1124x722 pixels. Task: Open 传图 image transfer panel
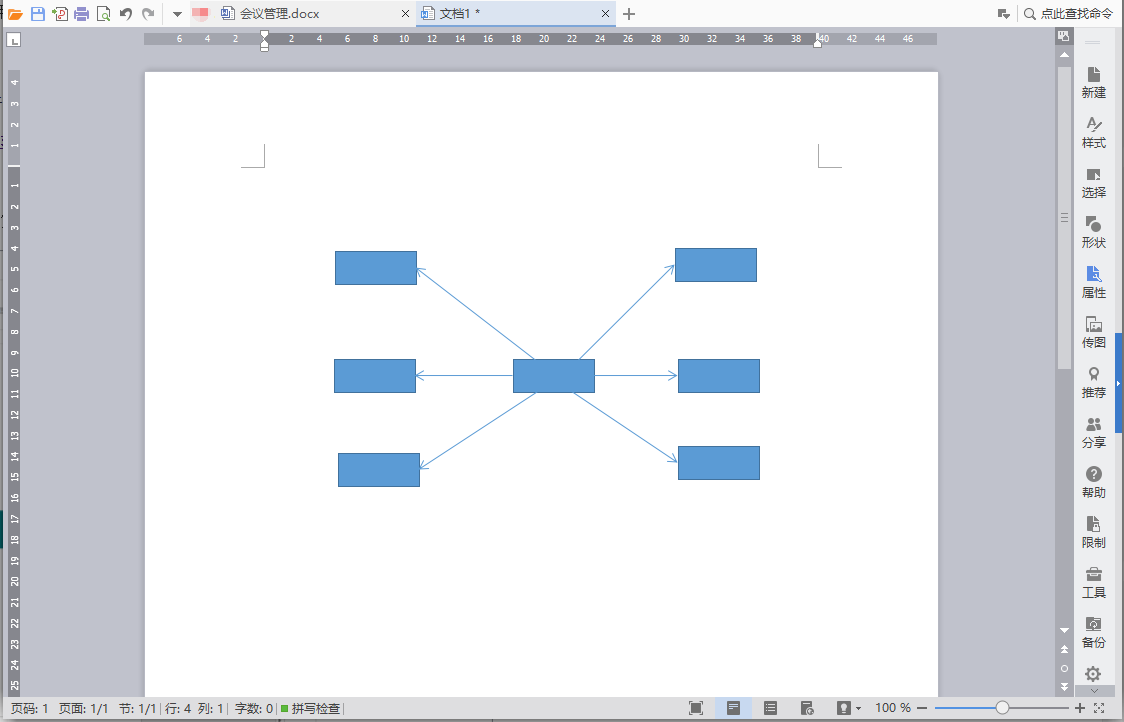point(1093,333)
